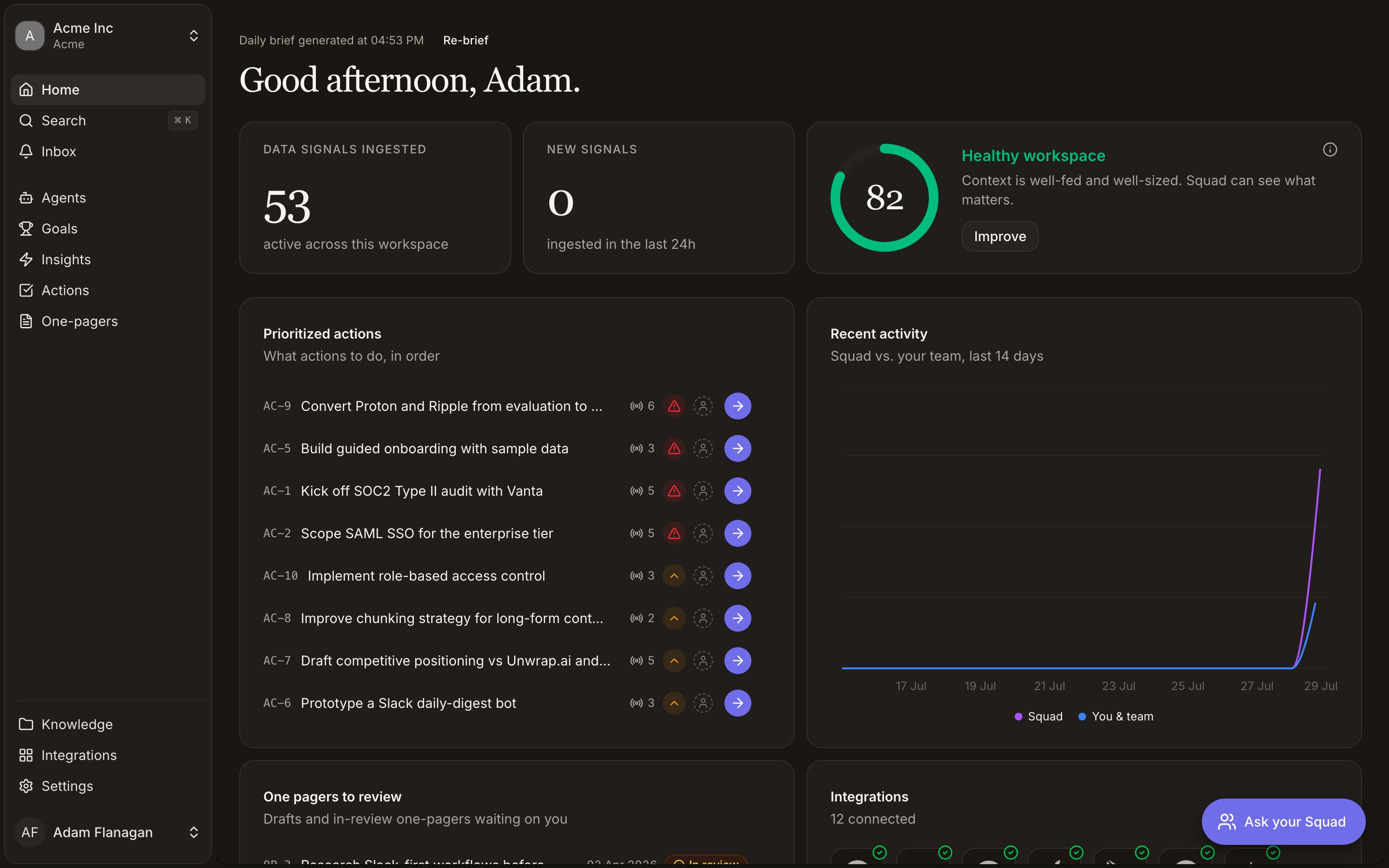Screen dimensions: 1389x868
Task: Click the signals count on AC-9
Action: [642, 406]
